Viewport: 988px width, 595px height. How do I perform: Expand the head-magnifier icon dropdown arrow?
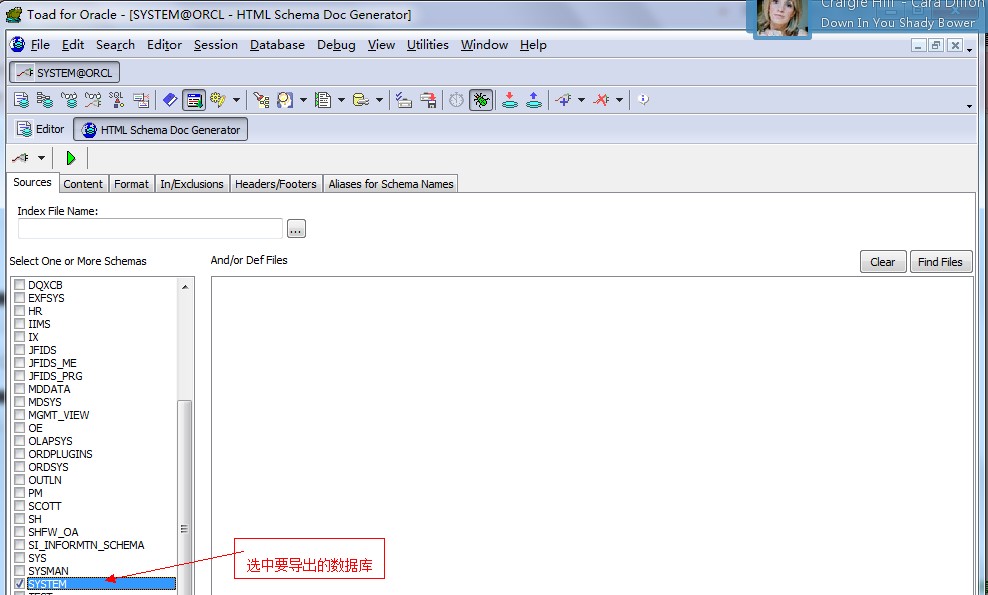click(x=303, y=100)
